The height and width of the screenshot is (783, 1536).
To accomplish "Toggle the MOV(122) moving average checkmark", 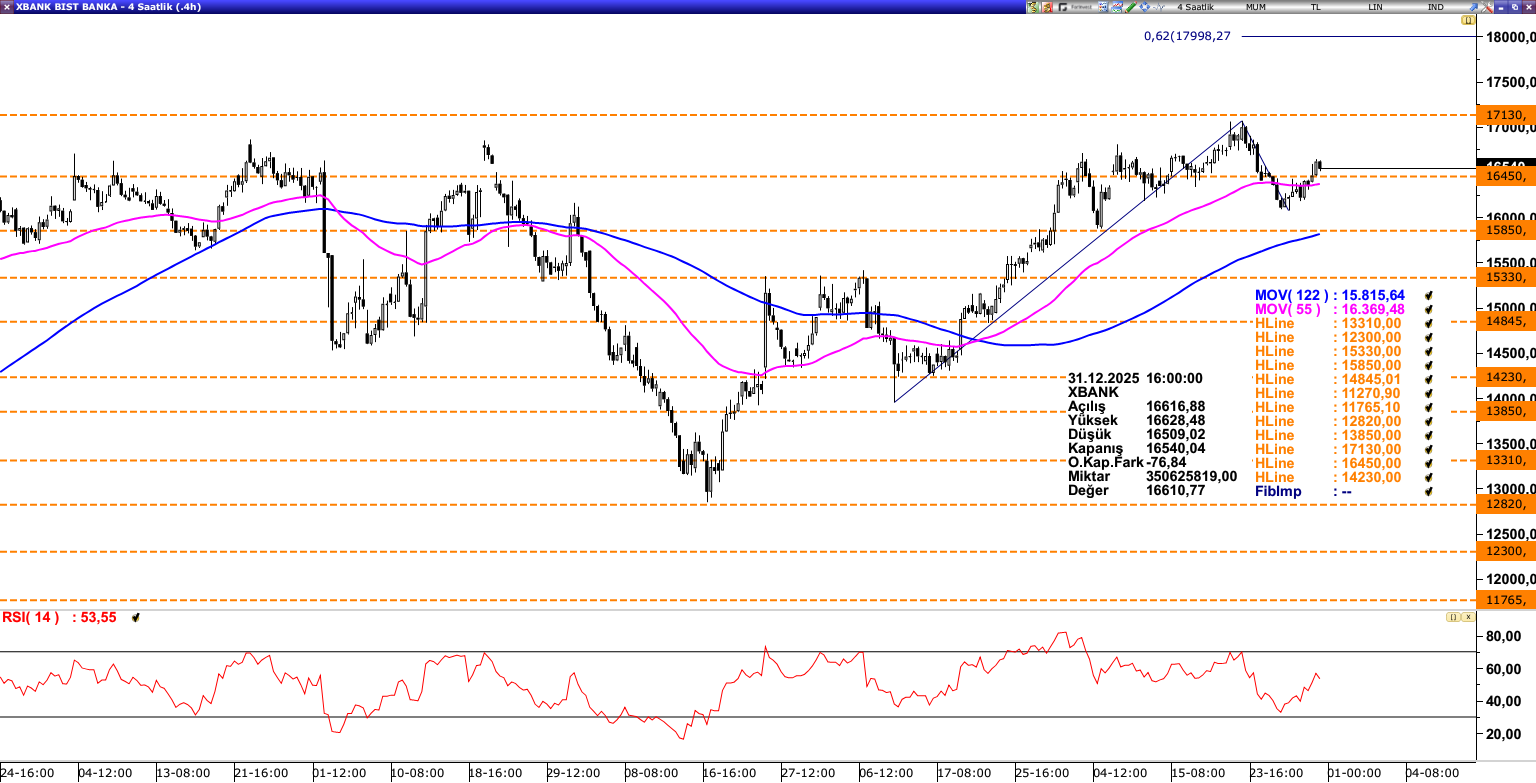I will 1429,295.
